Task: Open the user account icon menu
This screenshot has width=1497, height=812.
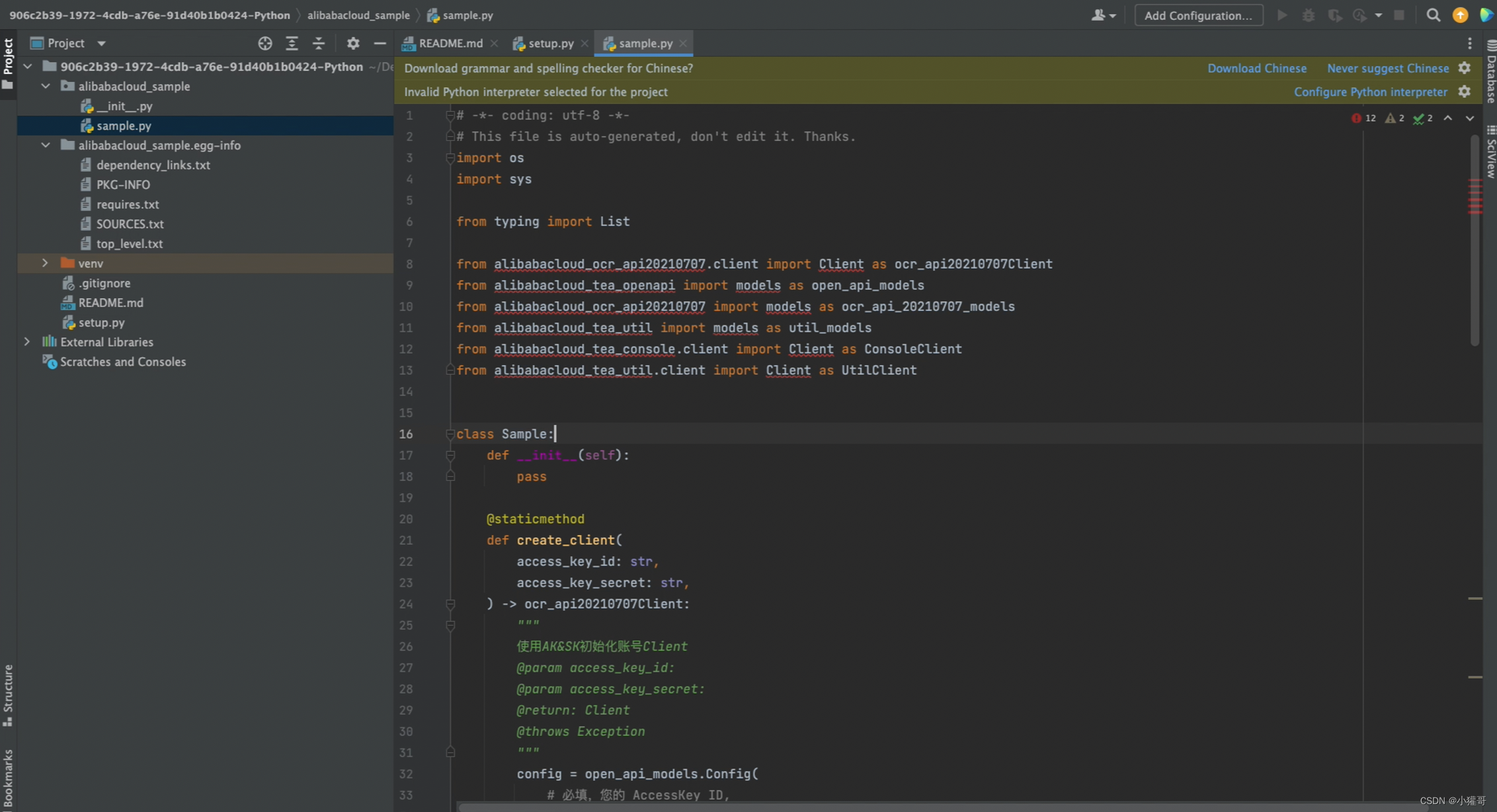Action: coord(1103,15)
